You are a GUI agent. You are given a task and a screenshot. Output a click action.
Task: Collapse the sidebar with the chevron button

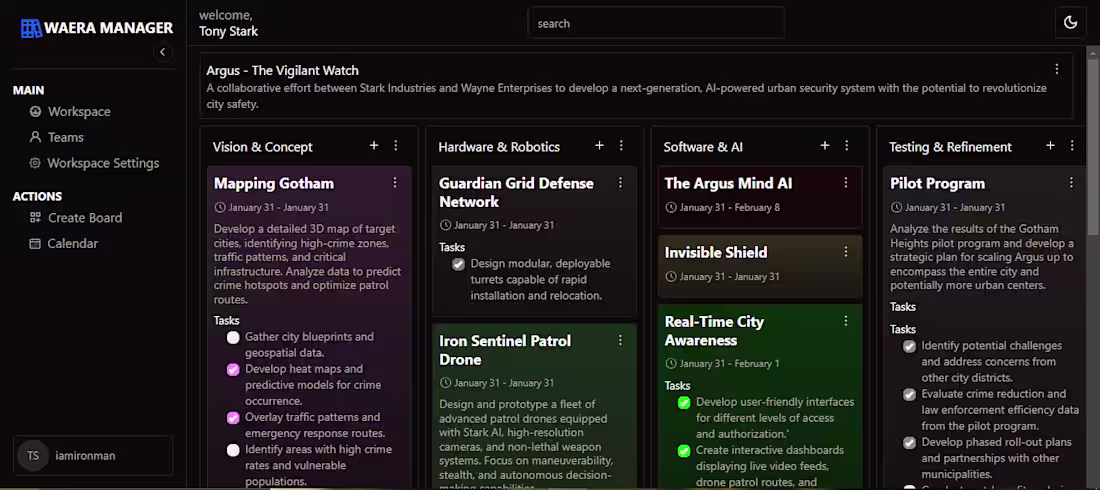click(x=163, y=52)
